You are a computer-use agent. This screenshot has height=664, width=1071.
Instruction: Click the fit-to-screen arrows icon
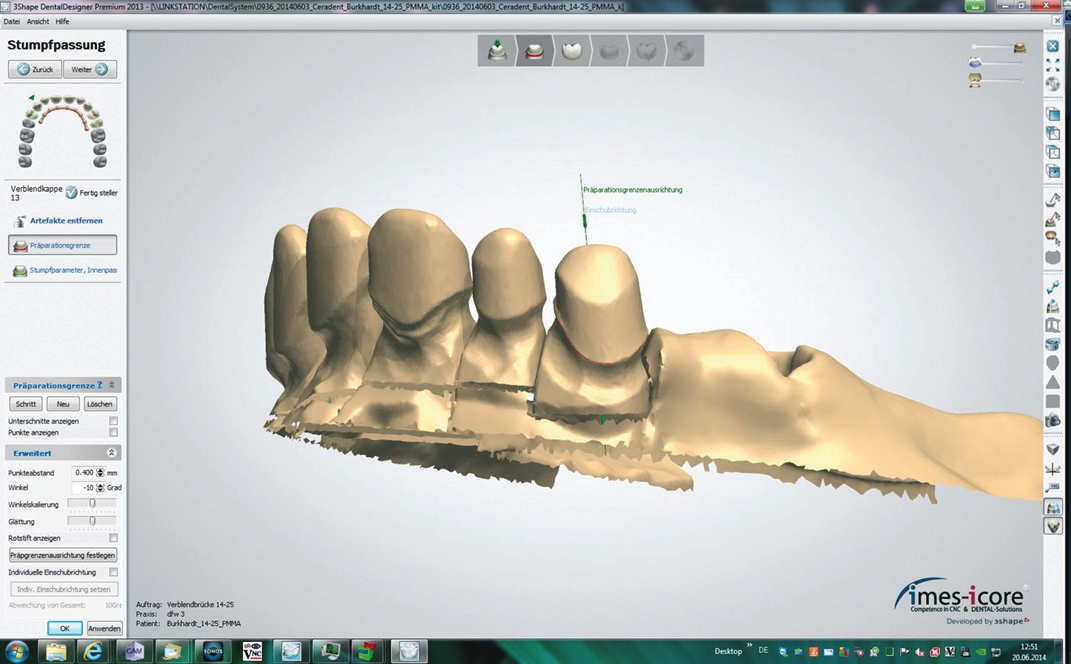pos(1053,65)
